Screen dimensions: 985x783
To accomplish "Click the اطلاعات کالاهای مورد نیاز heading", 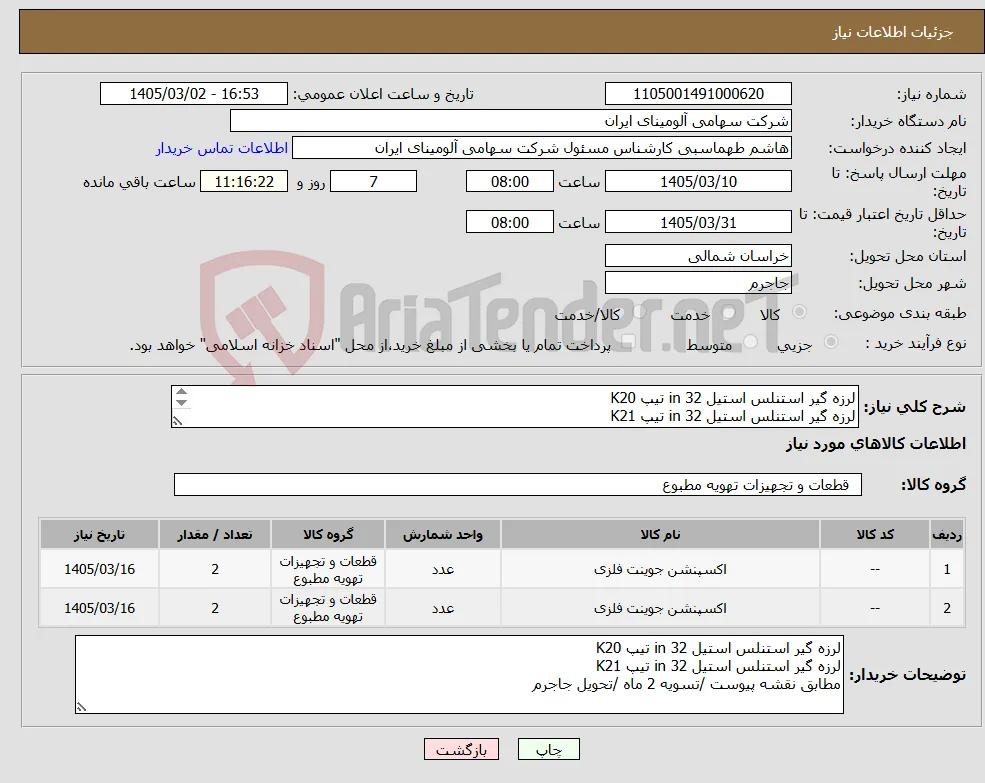I will (876, 444).
